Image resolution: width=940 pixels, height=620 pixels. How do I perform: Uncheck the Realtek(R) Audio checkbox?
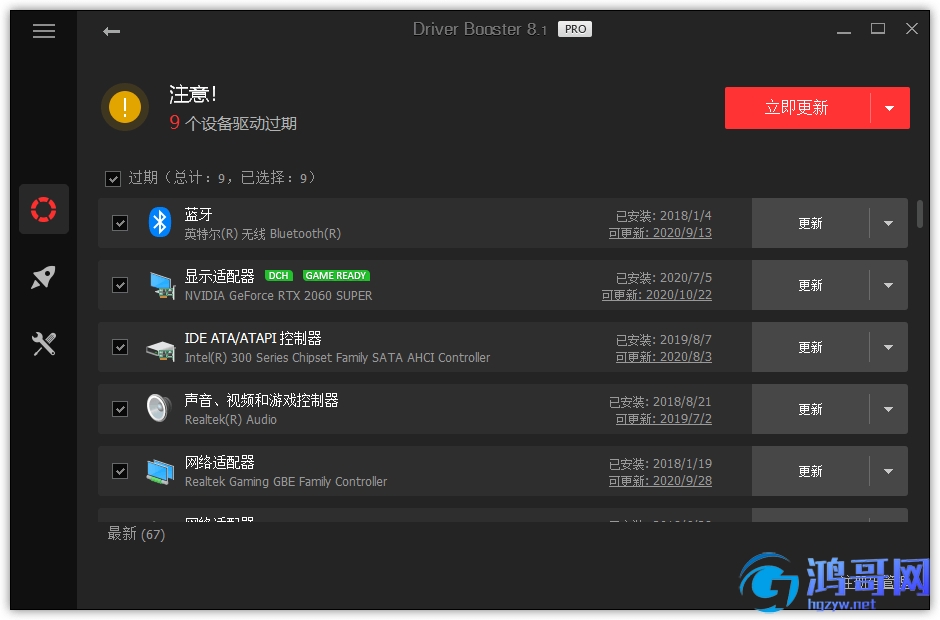pos(120,409)
